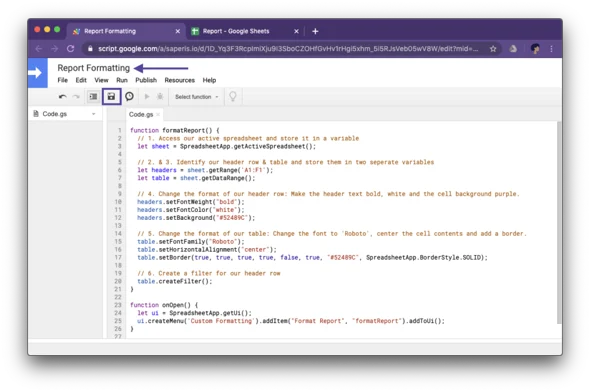The image size is (590, 392).
Task: Click the code editor vertical scrollbar
Action: click(x=559, y=222)
